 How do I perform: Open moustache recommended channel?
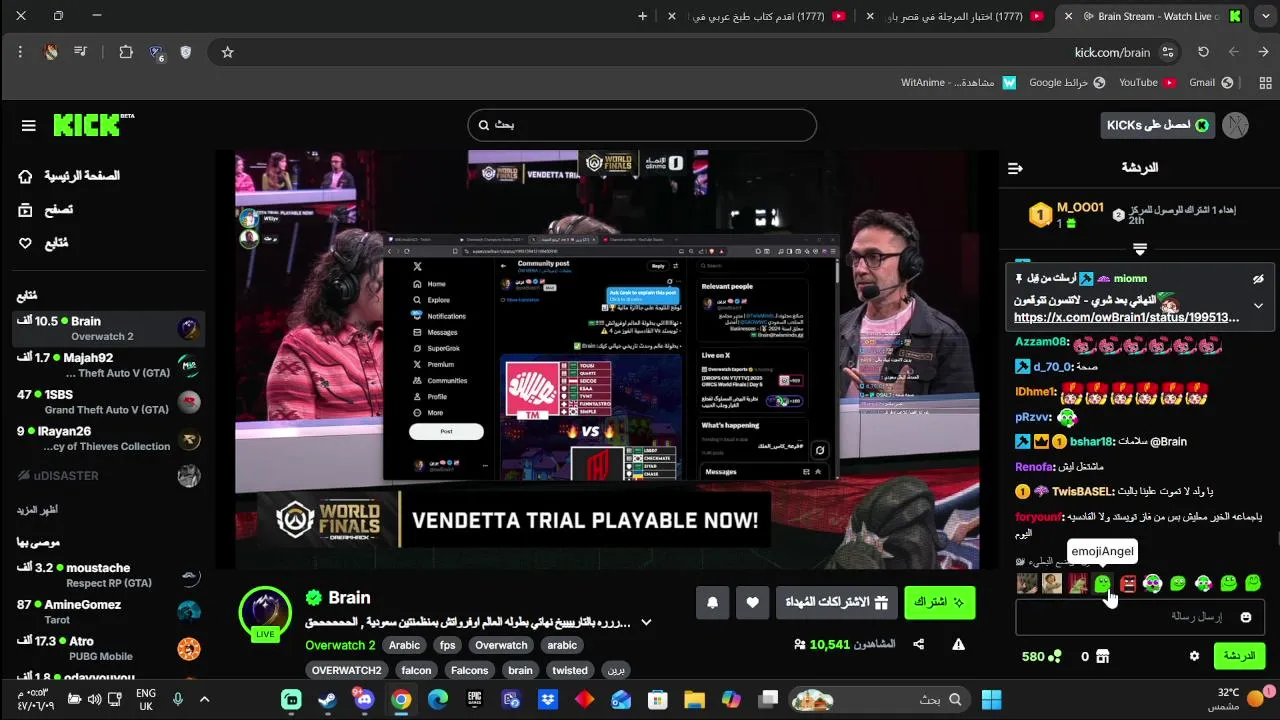[108, 575]
